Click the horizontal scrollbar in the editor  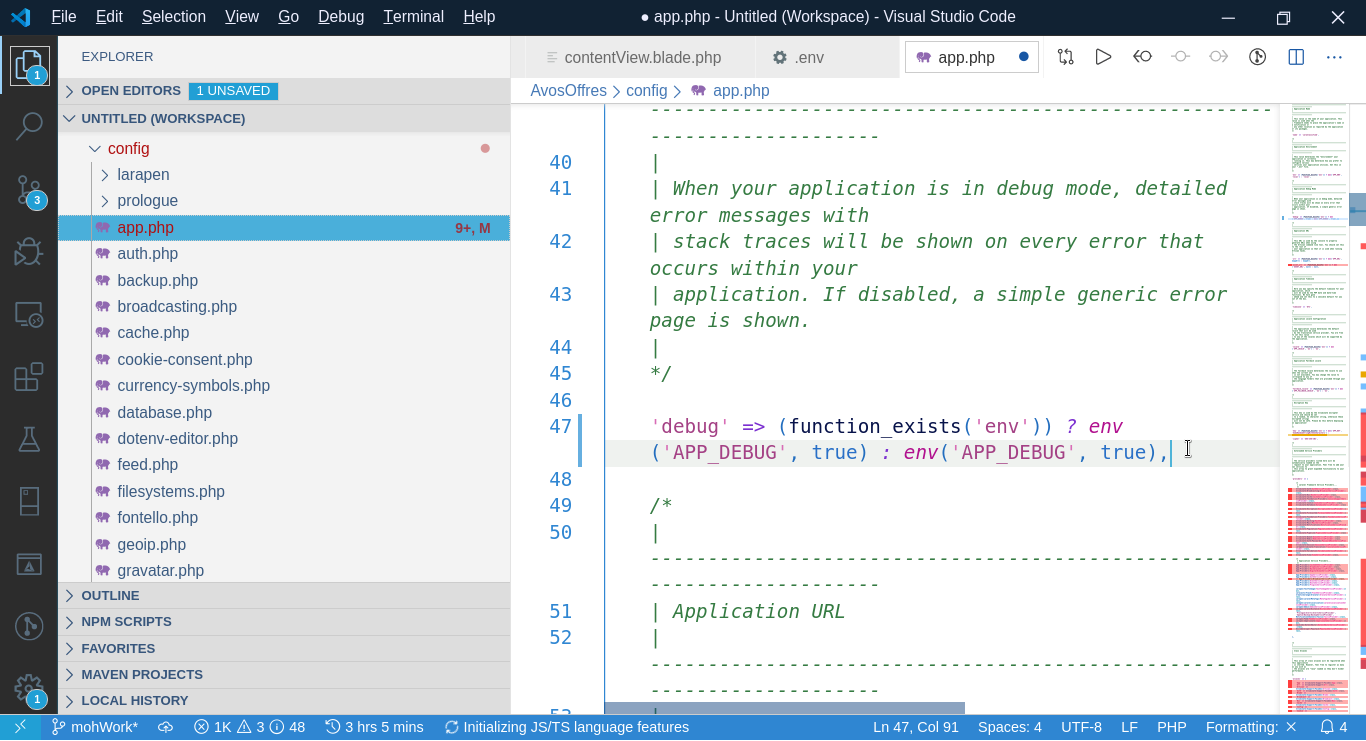coord(785,708)
